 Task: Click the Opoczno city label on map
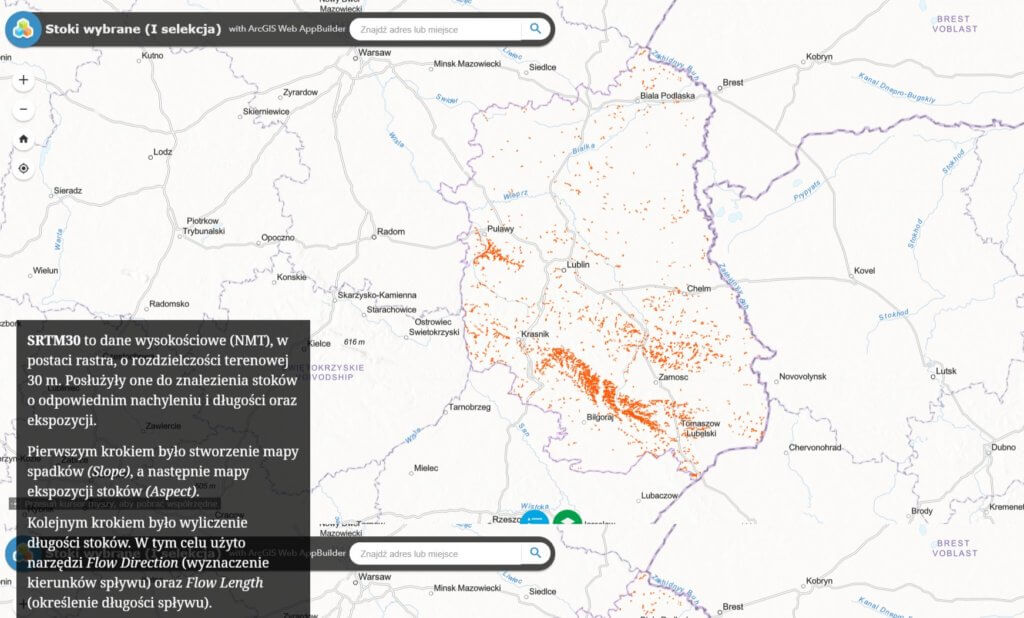click(x=278, y=237)
